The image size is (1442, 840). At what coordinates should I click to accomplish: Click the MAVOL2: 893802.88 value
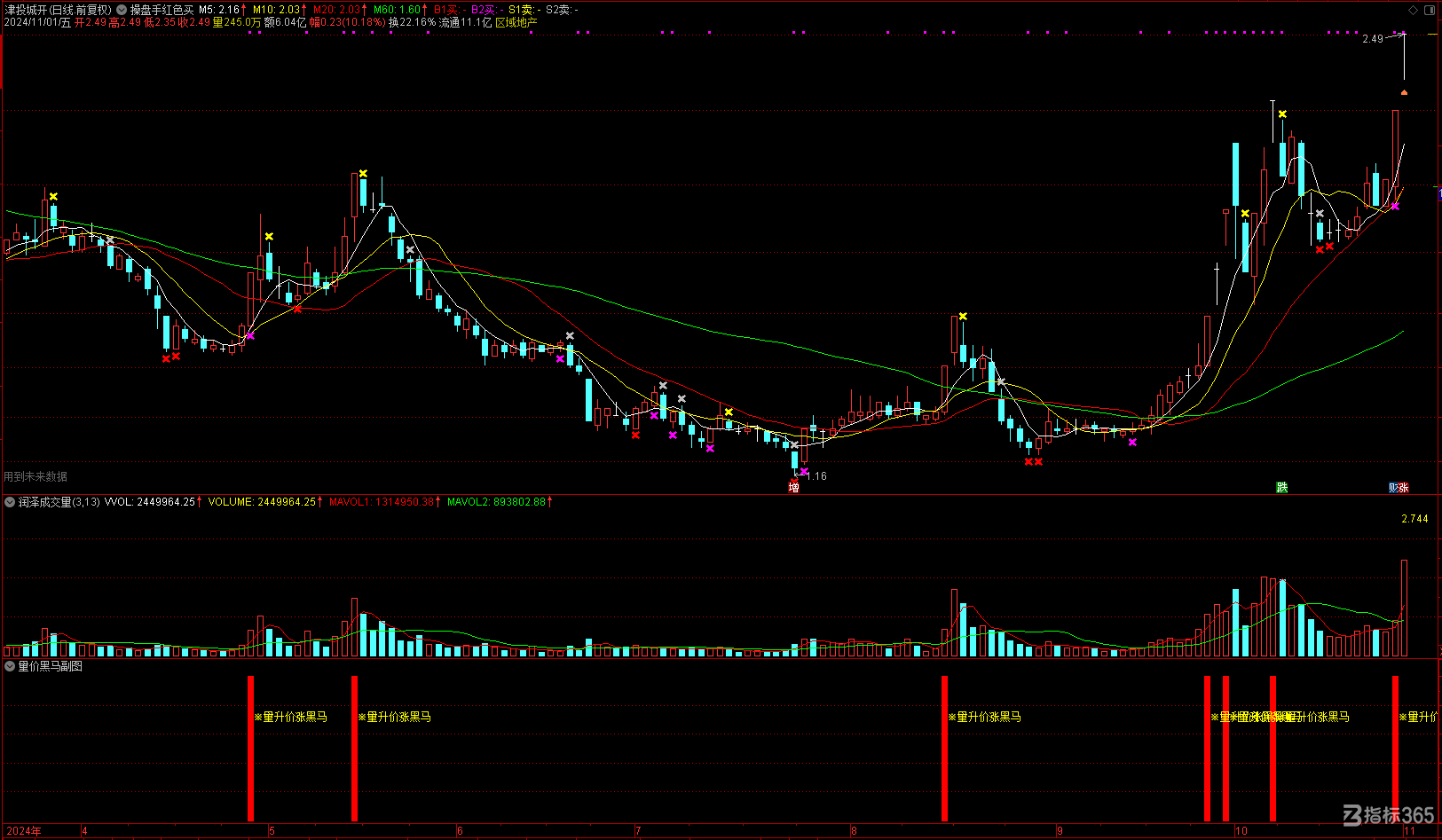[496, 502]
